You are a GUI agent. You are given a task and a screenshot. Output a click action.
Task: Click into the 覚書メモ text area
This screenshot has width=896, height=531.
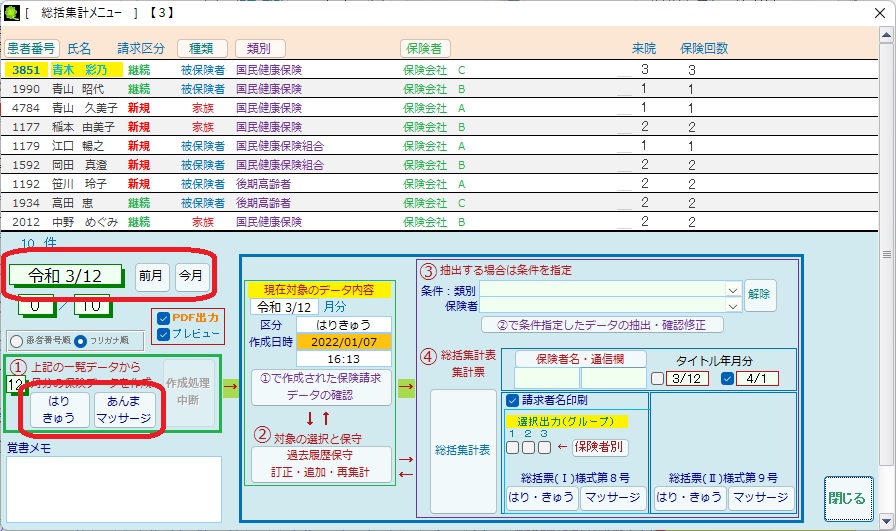(114, 489)
